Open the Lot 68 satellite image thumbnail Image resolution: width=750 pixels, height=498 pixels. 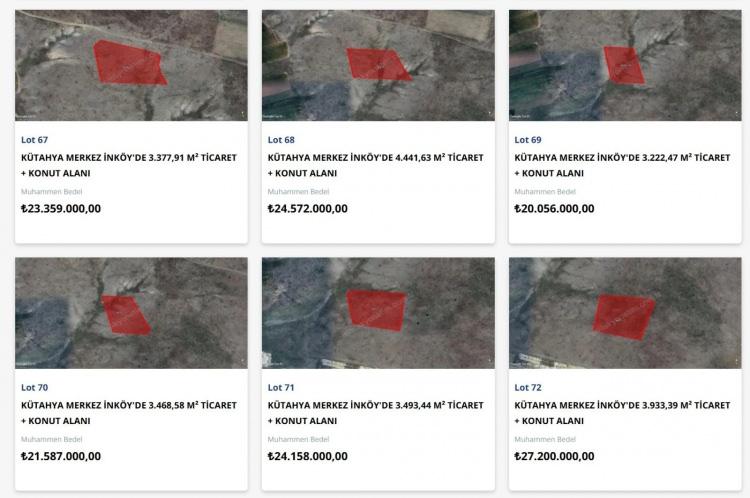pos(378,66)
